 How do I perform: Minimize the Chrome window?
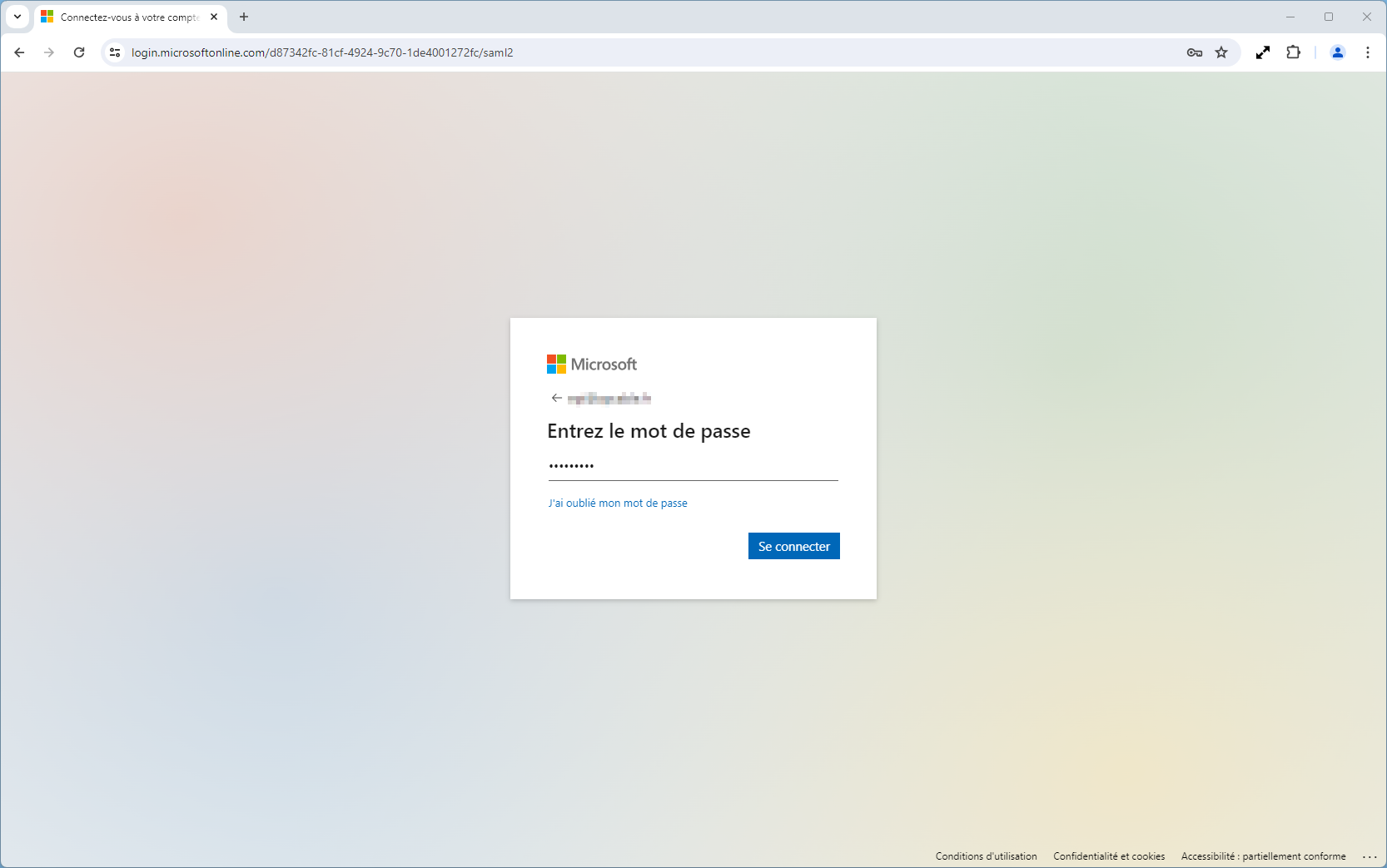[1290, 17]
